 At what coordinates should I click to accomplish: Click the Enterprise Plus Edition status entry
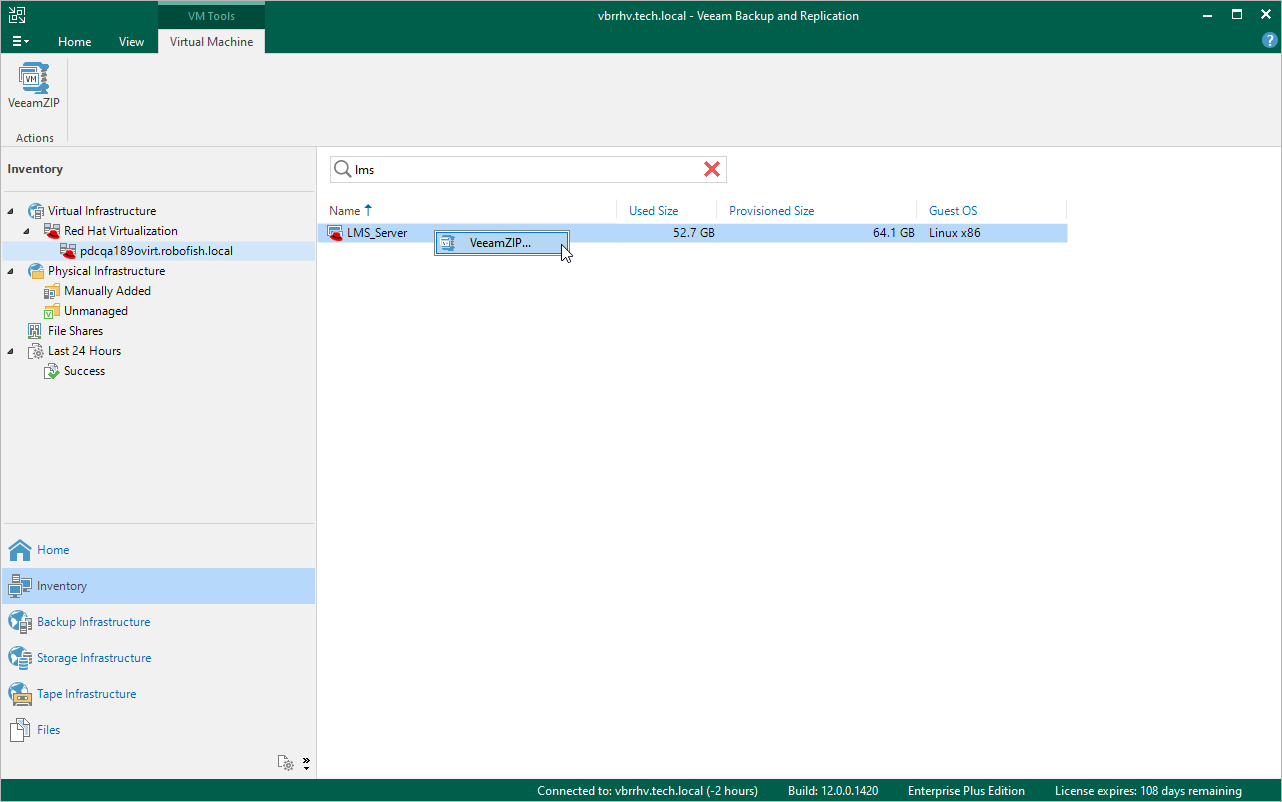(967, 791)
